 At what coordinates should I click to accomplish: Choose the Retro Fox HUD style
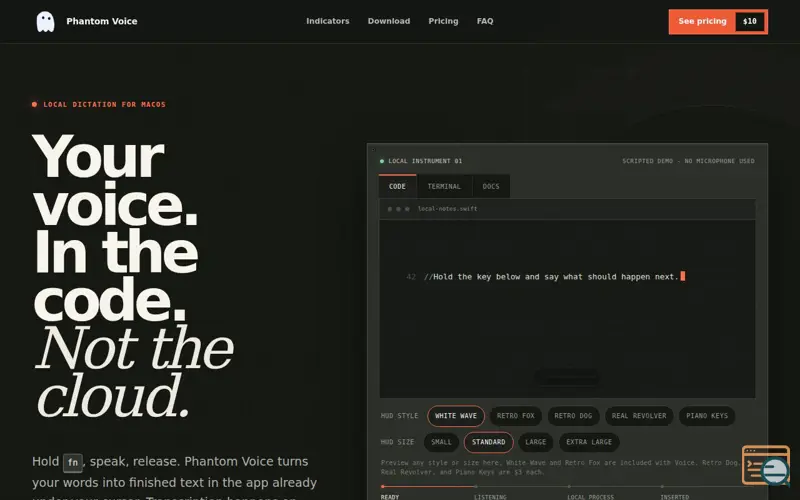[x=515, y=416]
